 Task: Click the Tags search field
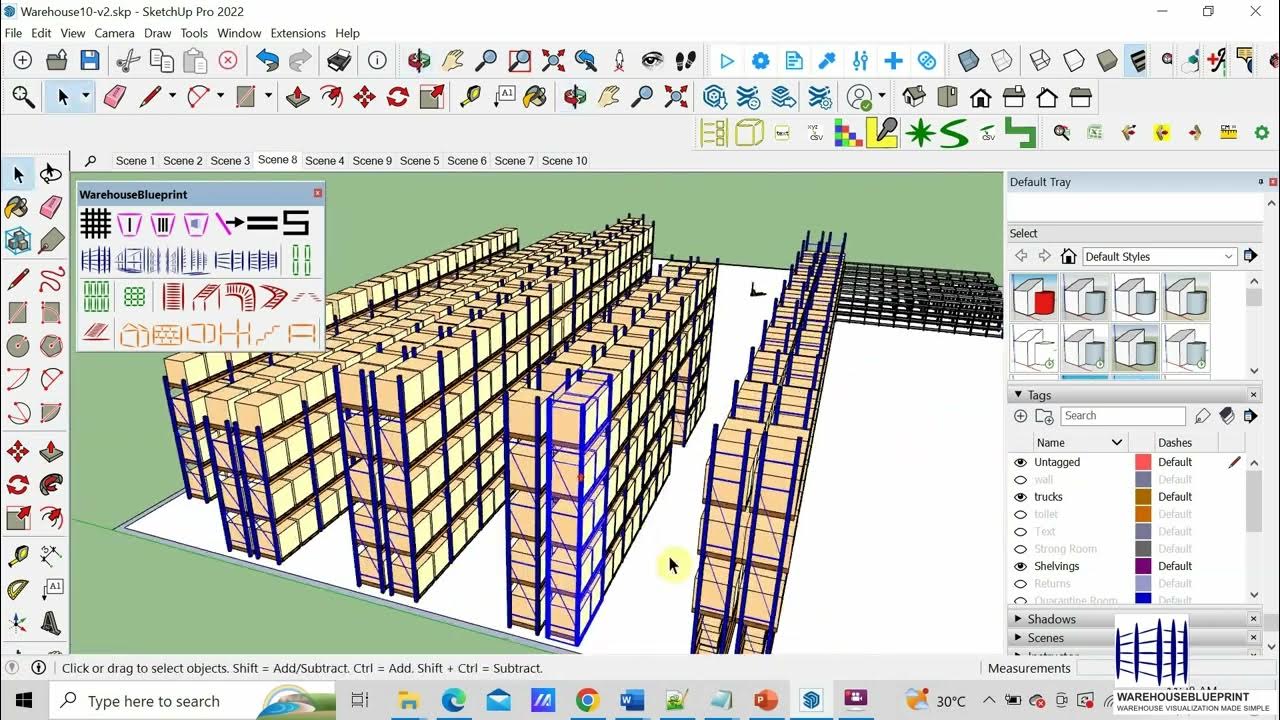[x=1123, y=416]
